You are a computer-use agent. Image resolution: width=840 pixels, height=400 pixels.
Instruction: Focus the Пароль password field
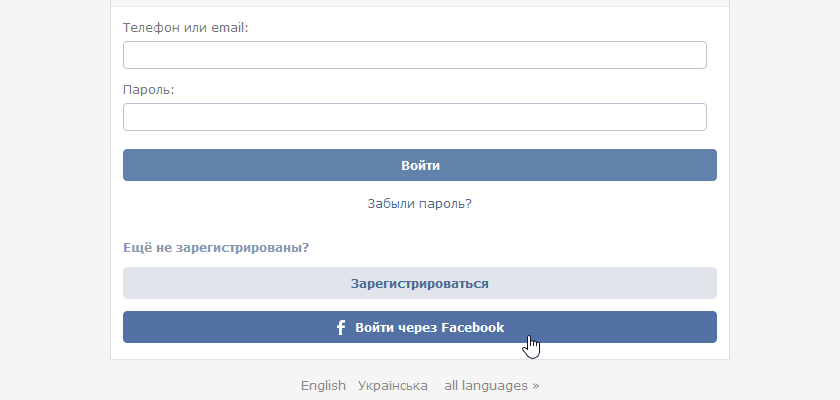[415, 117]
